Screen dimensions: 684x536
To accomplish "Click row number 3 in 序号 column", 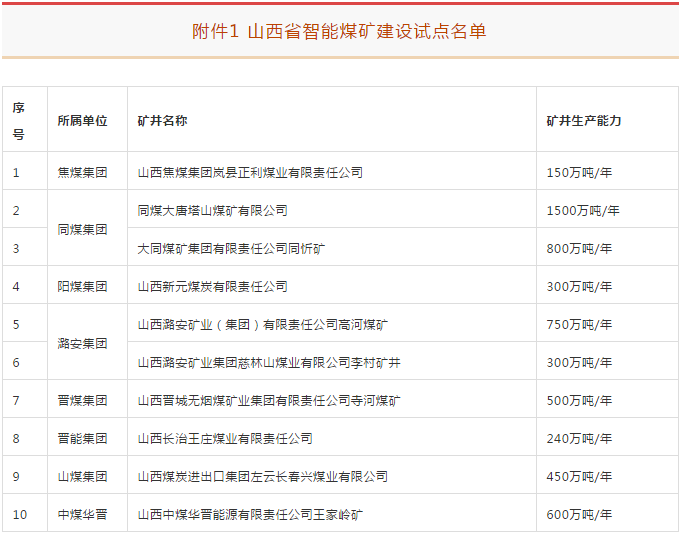I will [16, 249].
